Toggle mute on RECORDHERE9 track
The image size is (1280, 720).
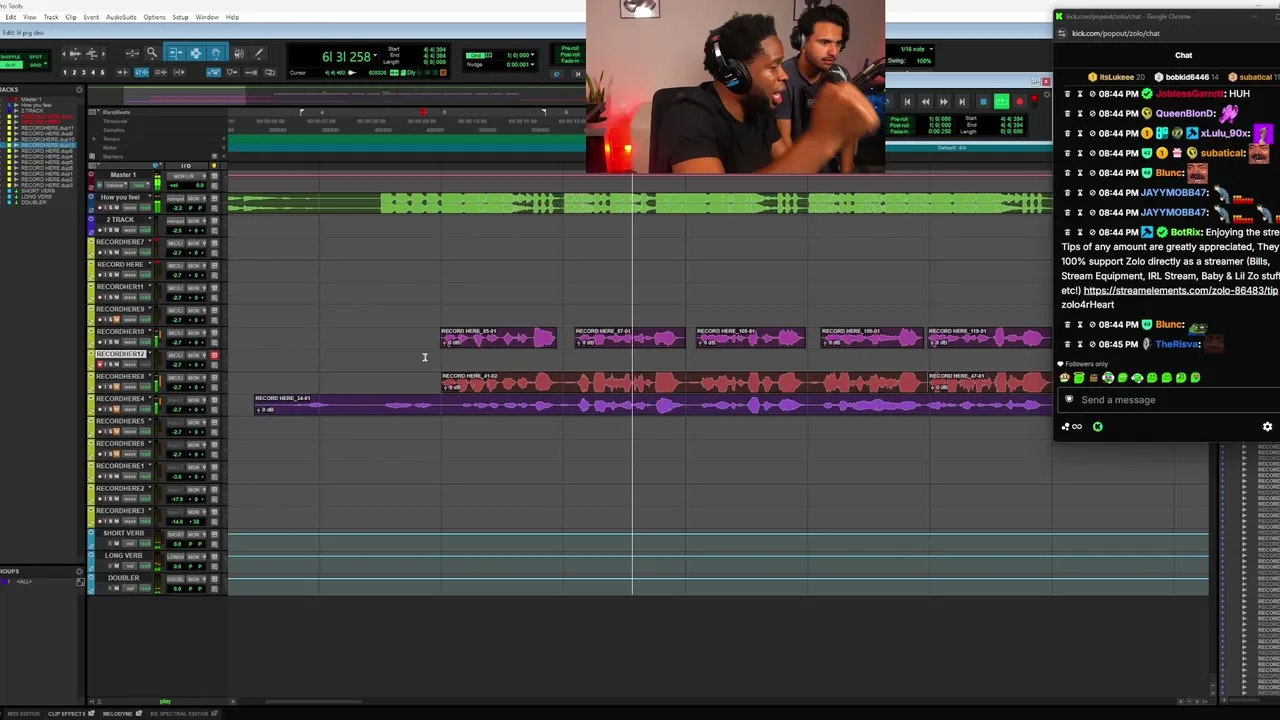click(x=116, y=319)
